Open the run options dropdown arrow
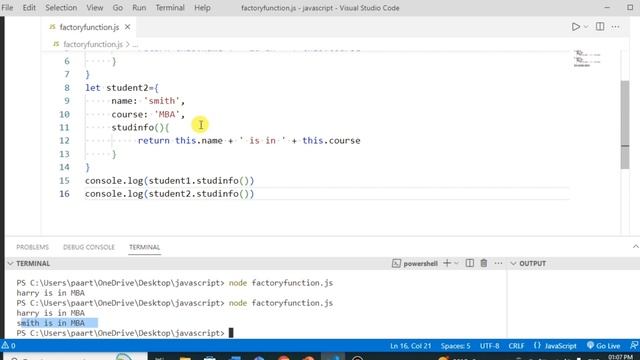This screenshot has height=360, width=640. [x=586, y=27]
